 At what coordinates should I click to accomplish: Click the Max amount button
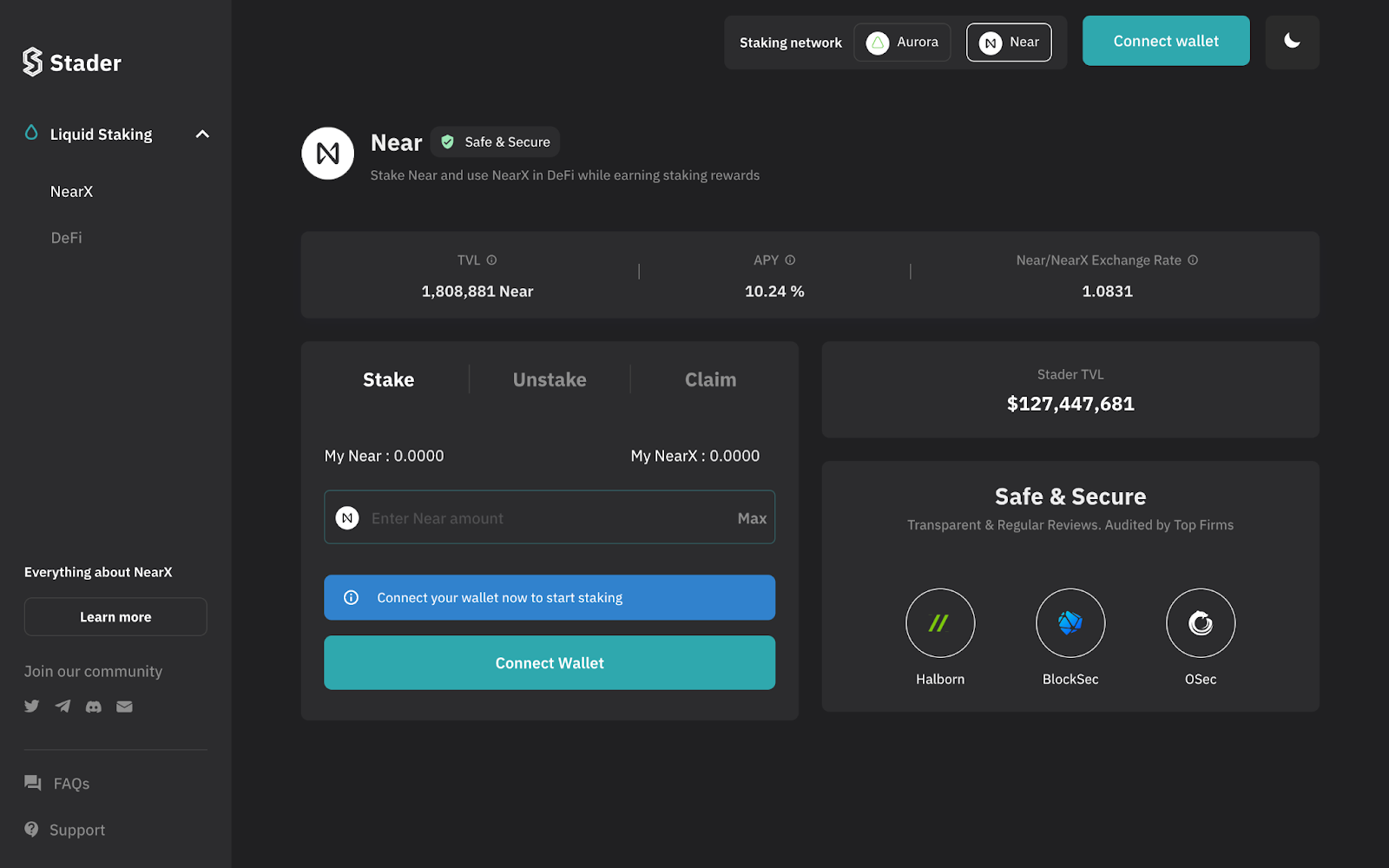coord(752,519)
